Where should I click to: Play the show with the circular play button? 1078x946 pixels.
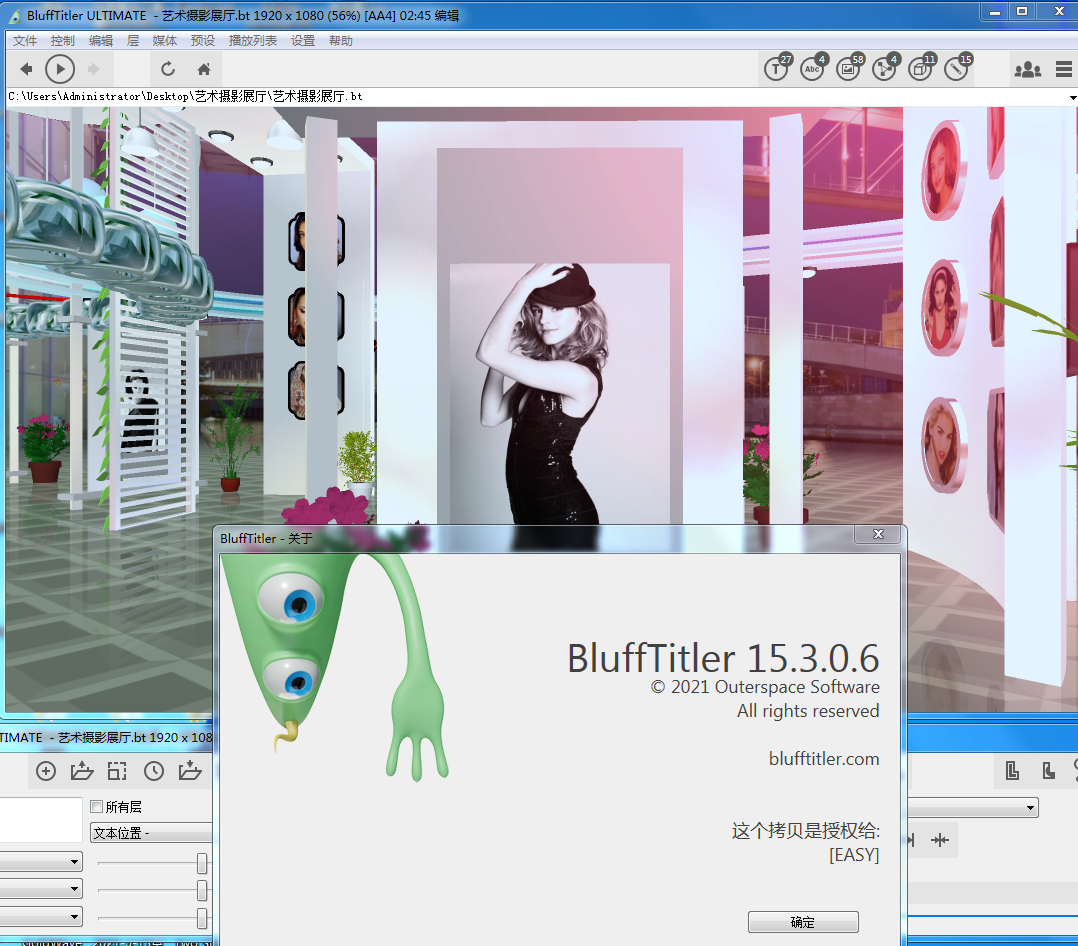point(60,69)
